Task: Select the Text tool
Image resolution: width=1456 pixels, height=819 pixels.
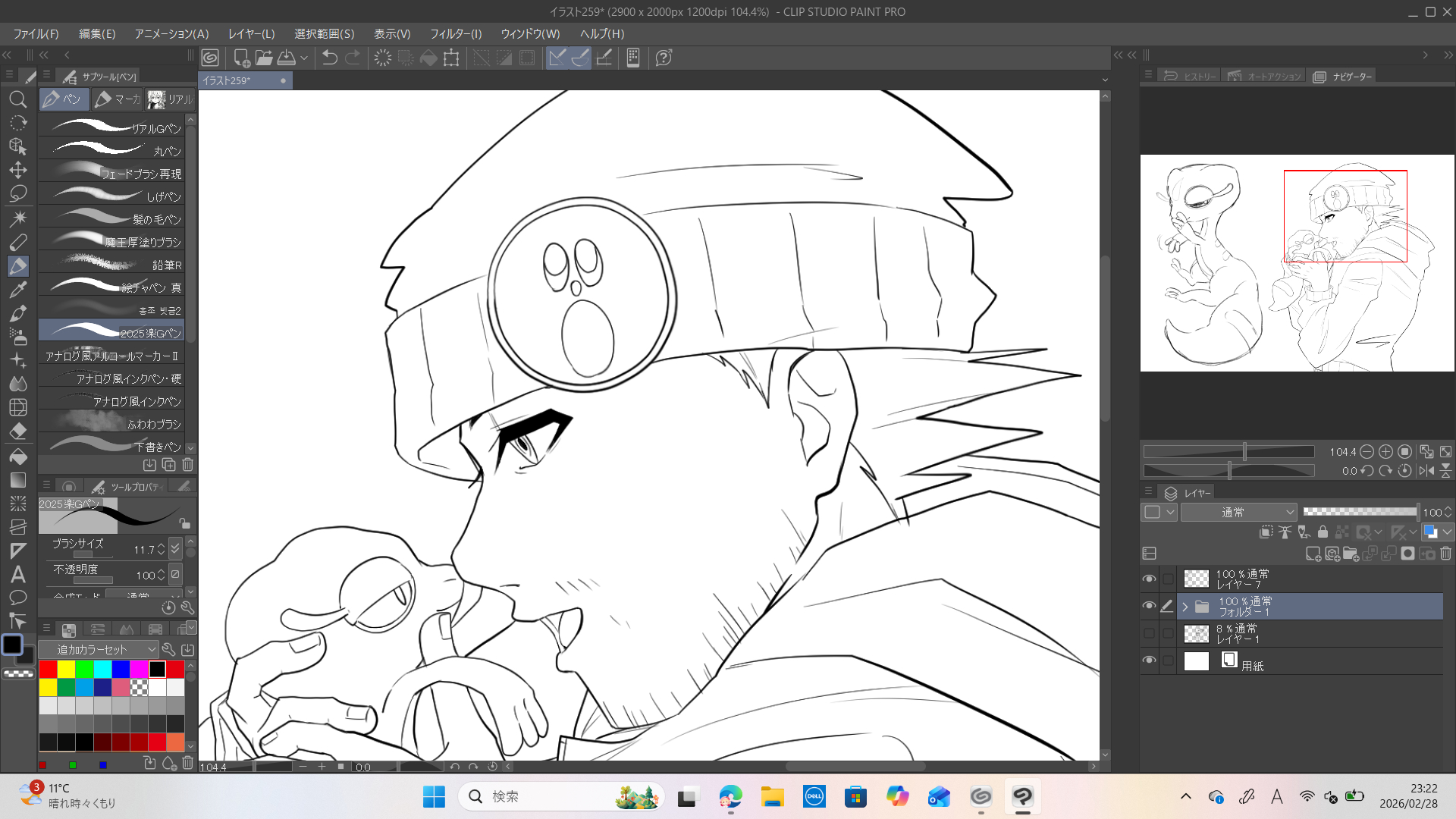Action: pyautogui.click(x=18, y=574)
